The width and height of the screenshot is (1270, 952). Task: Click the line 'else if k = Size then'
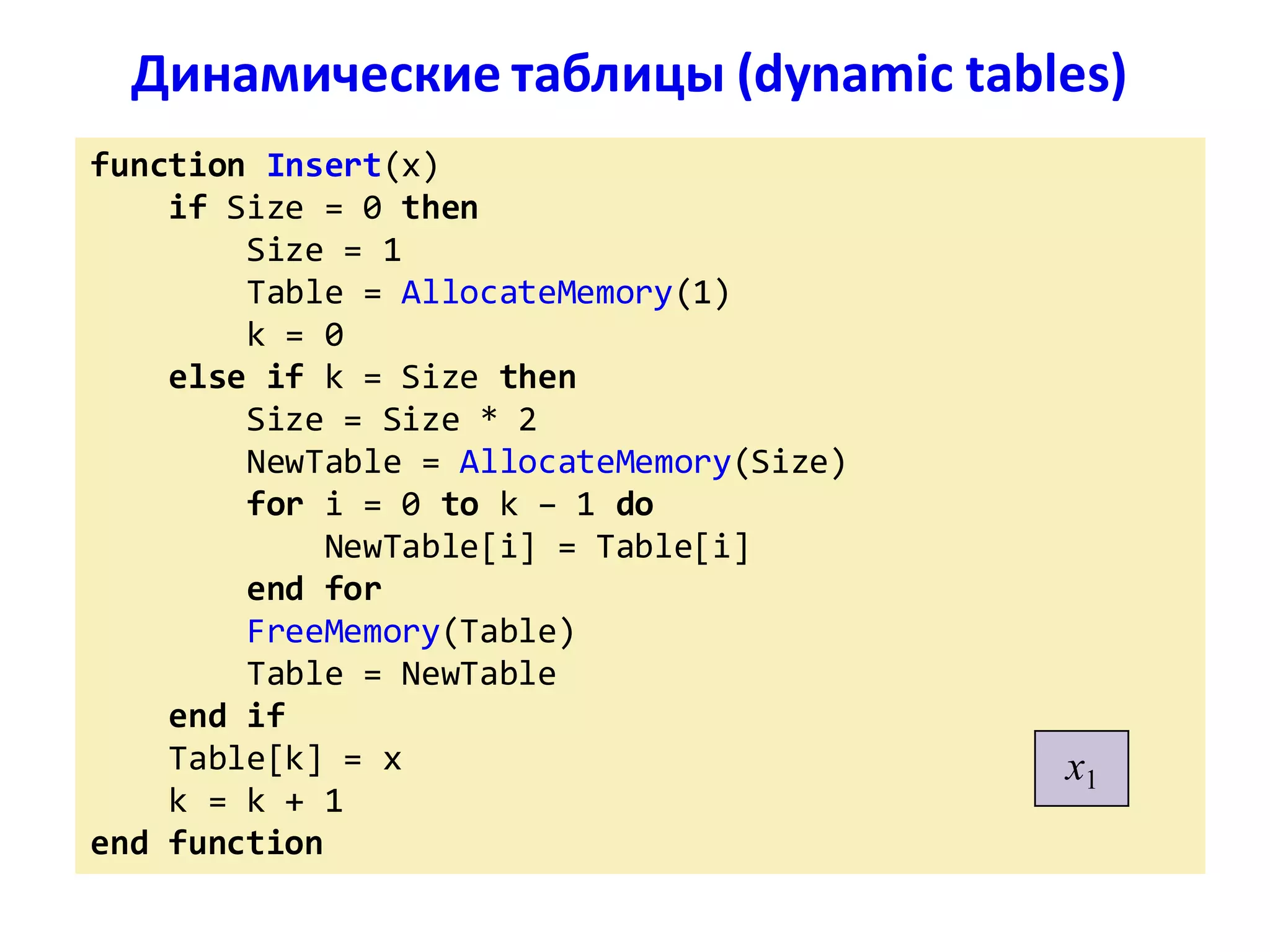(x=372, y=377)
